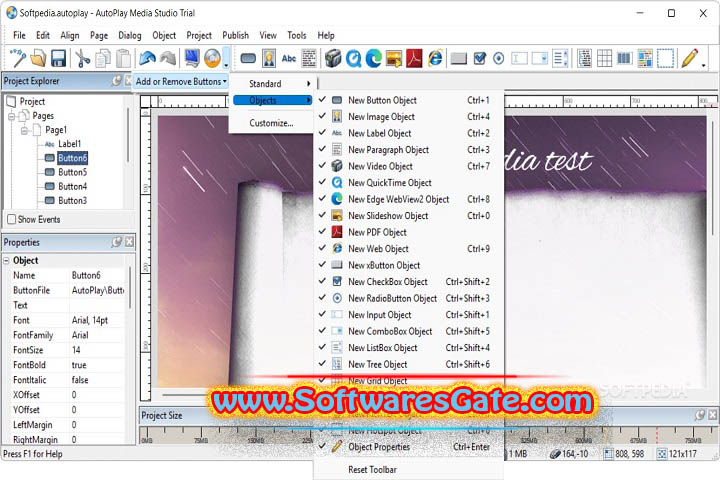The width and height of the screenshot is (720, 480).
Task: Undo with the blue arrow icon
Action: coord(147,58)
